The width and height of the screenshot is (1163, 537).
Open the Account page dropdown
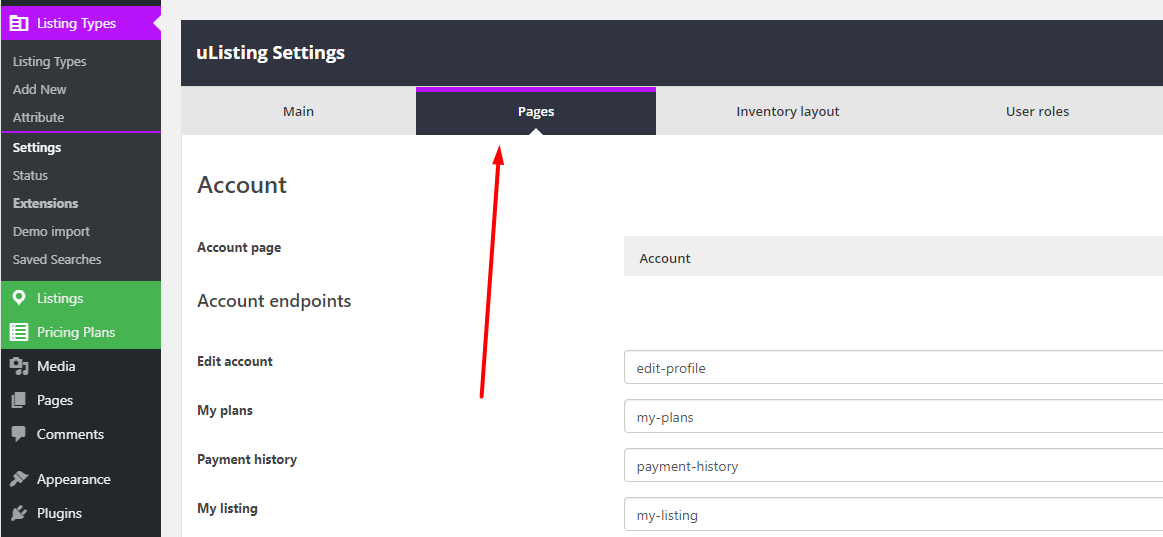click(x=892, y=258)
